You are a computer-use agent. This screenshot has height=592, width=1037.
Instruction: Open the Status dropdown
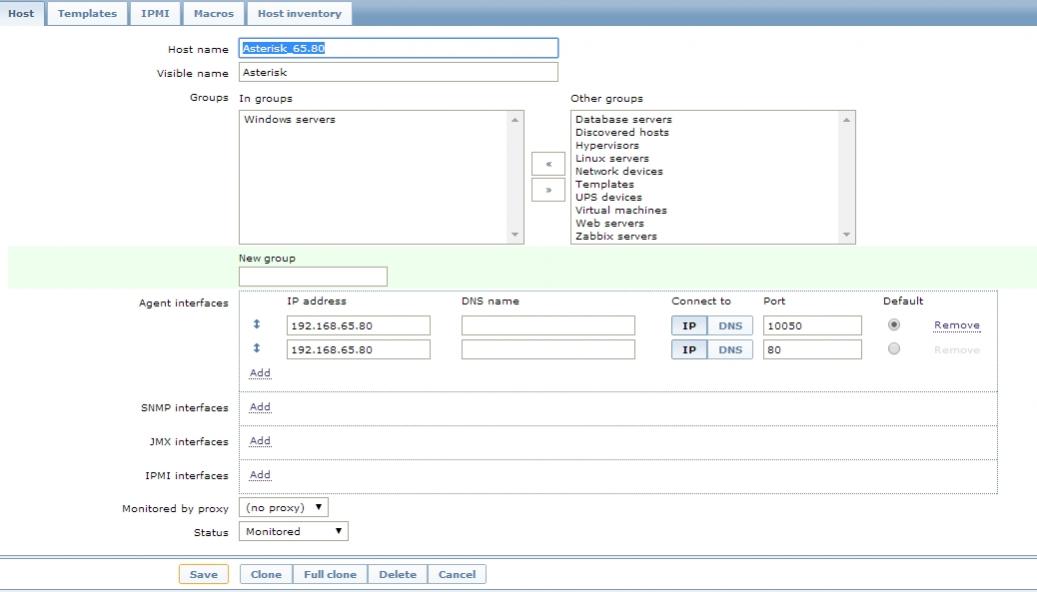pos(294,531)
